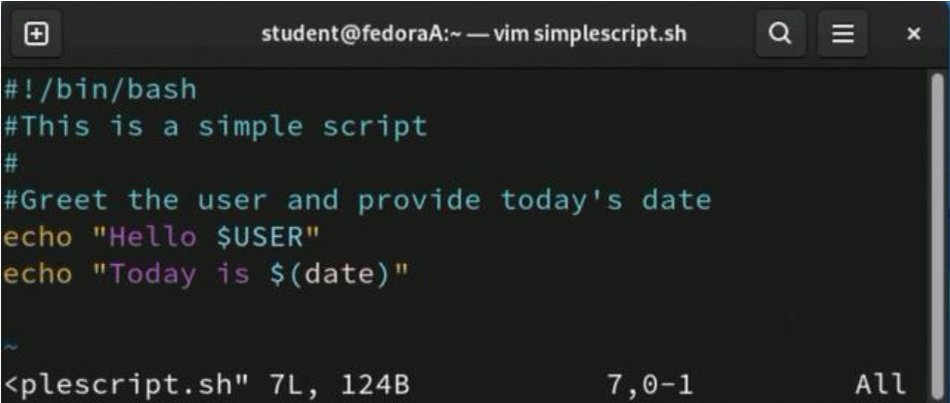Close the terminal window
Image resolution: width=950 pixels, height=403 pixels.
pyautogui.click(x=912, y=34)
